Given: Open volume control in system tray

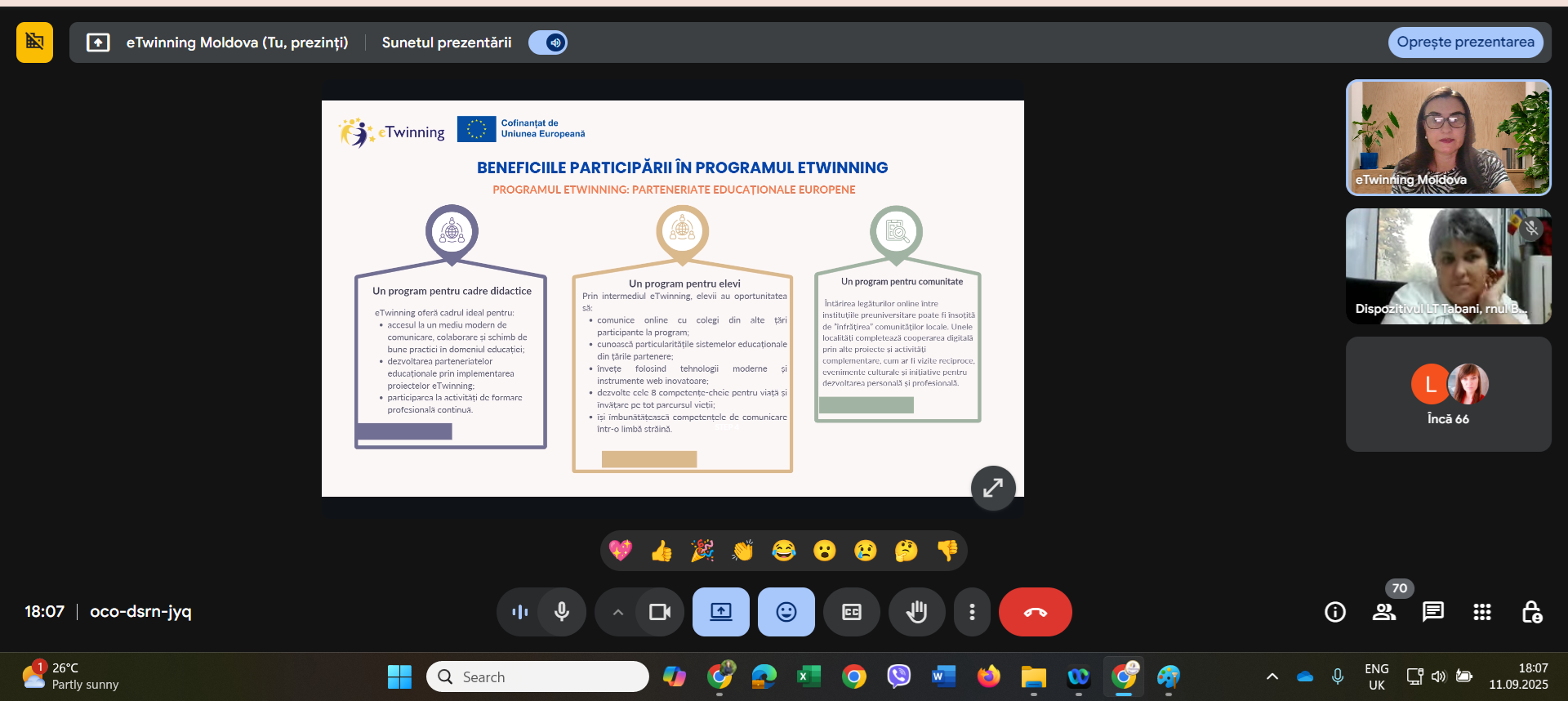Looking at the screenshot, I should 1439,676.
